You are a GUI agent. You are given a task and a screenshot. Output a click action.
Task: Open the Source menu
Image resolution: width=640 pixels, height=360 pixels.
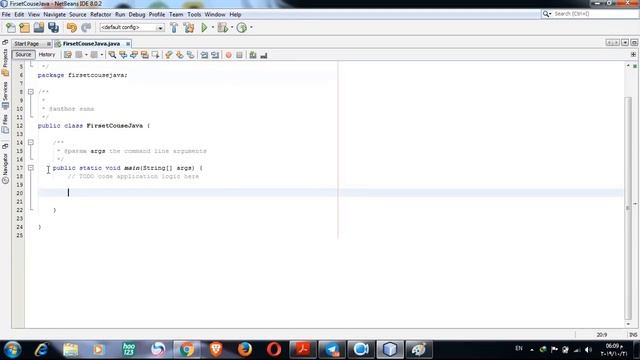click(78, 14)
